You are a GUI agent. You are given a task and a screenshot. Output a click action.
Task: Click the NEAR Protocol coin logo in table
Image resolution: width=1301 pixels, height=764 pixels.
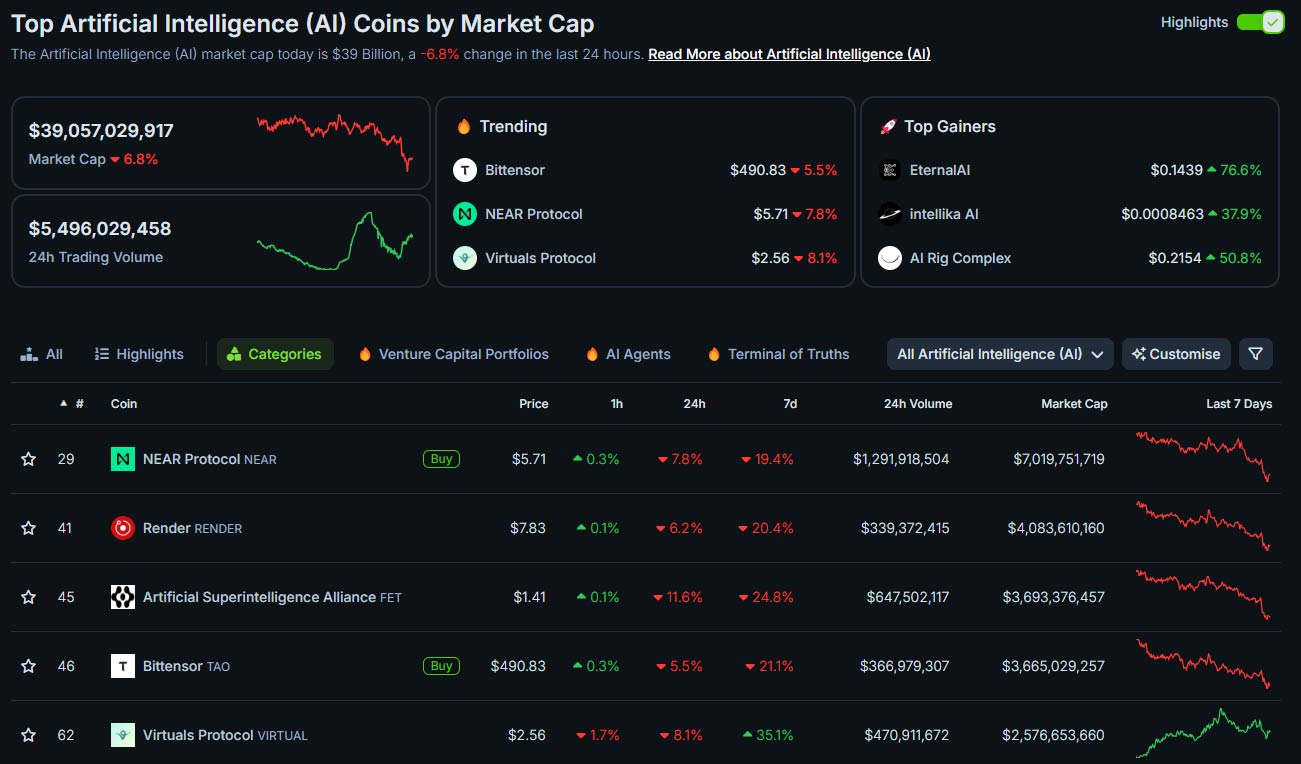point(123,459)
